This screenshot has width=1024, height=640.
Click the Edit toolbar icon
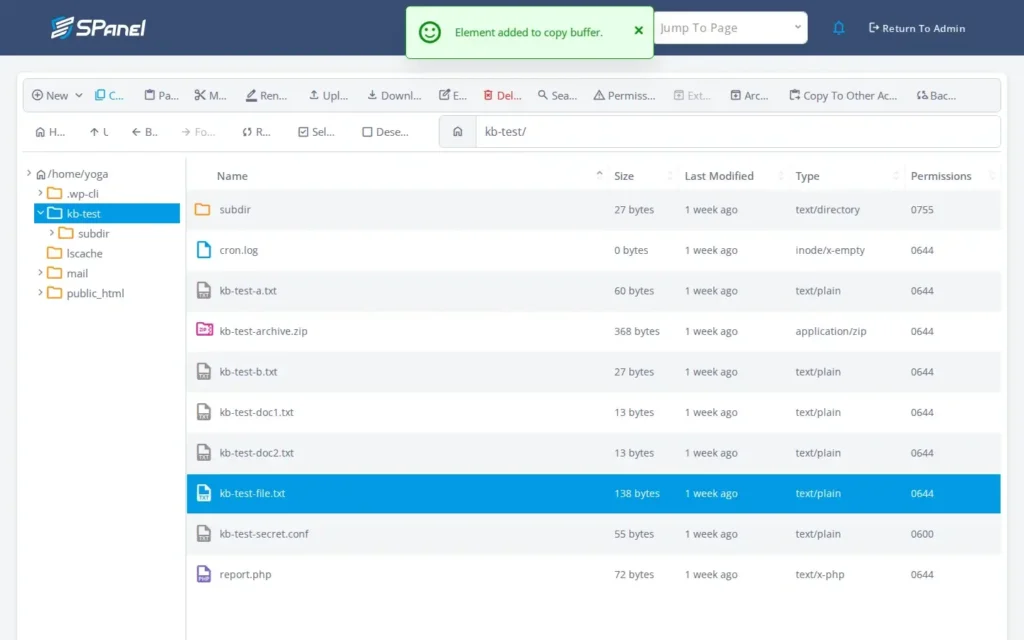(x=444, y=95)
